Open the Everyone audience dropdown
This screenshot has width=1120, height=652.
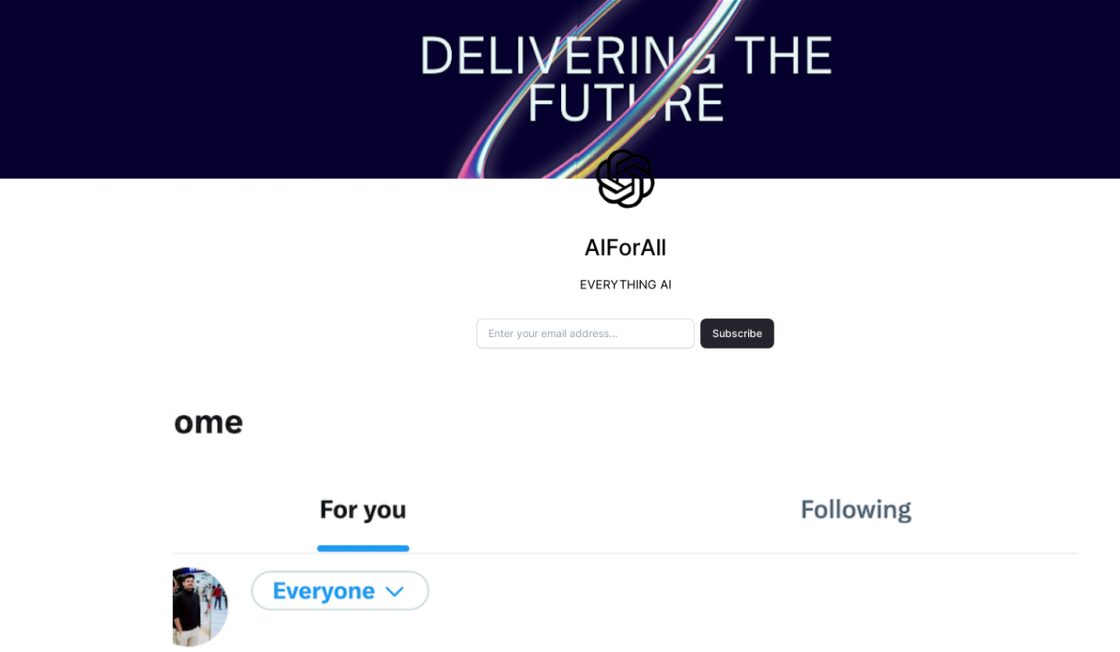click(x=340, y=591)
